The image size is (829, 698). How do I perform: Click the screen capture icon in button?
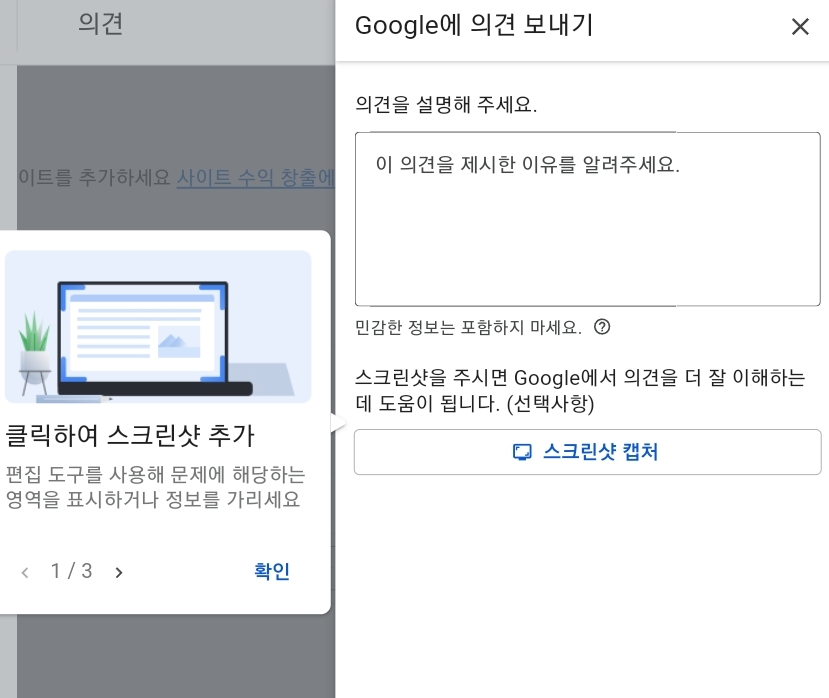522,452
